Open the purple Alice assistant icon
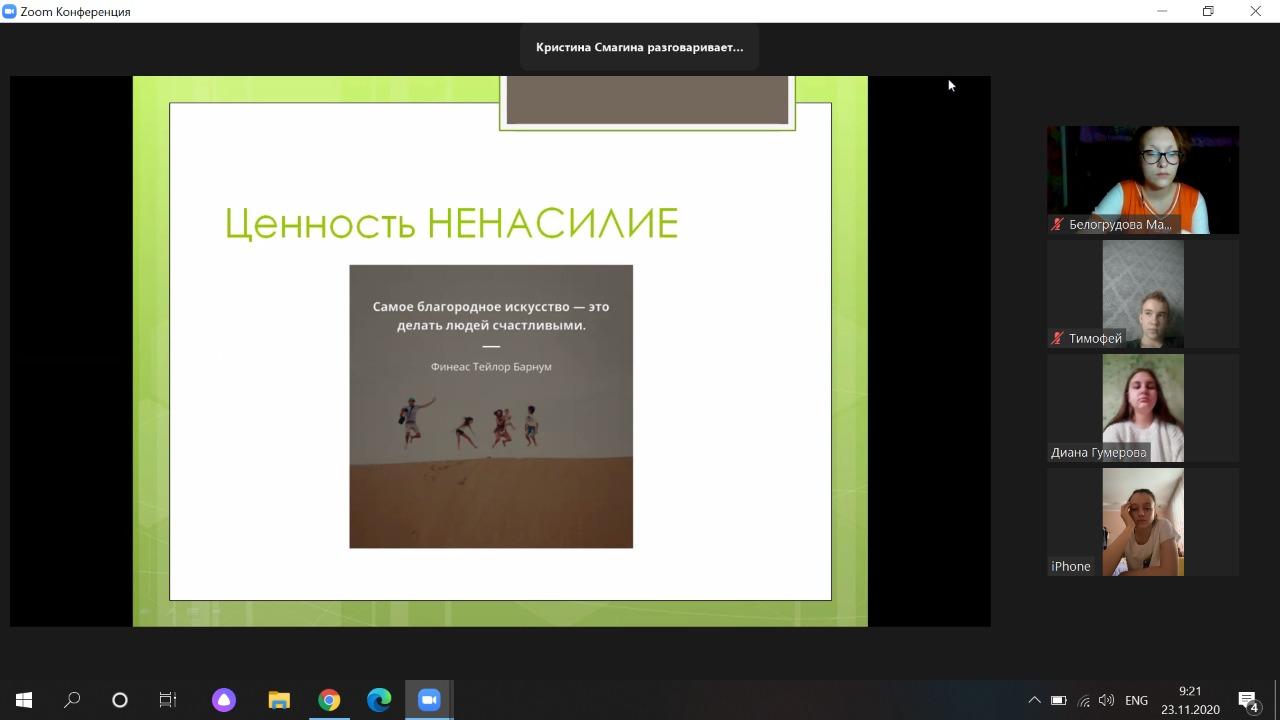The width and height of the screenshot is (1280, 720). pos(224,700)
